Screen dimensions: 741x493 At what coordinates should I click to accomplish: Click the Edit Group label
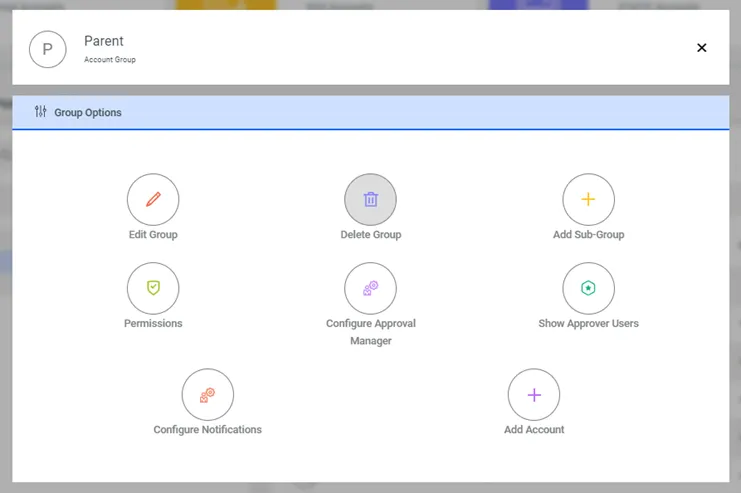(x=153, y=235)
